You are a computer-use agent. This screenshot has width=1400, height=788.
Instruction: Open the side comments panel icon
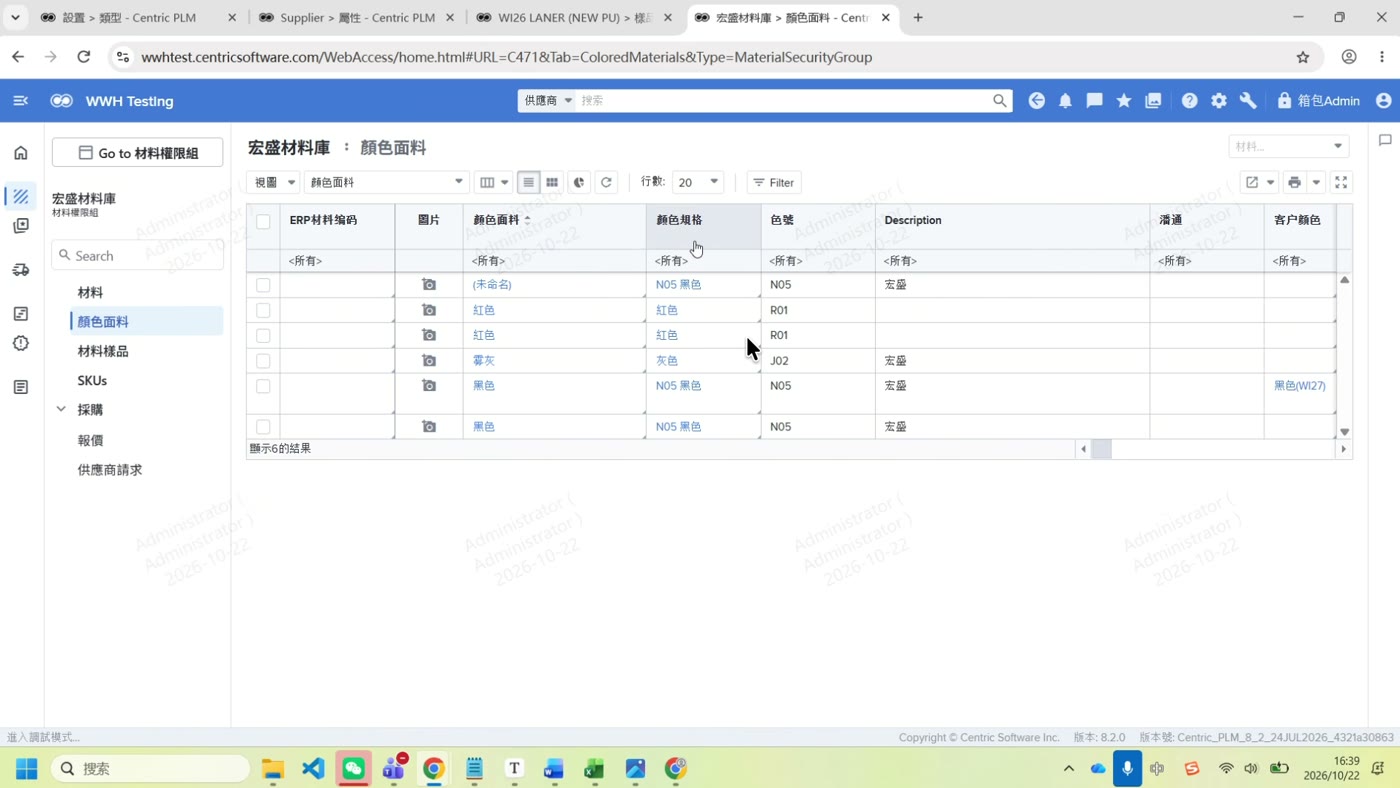point(1385,141)
